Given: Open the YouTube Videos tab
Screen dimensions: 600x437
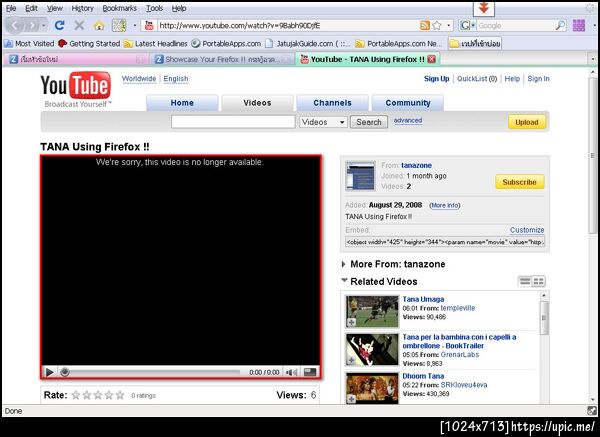Looking at the screenshot, I should (257, 103).
